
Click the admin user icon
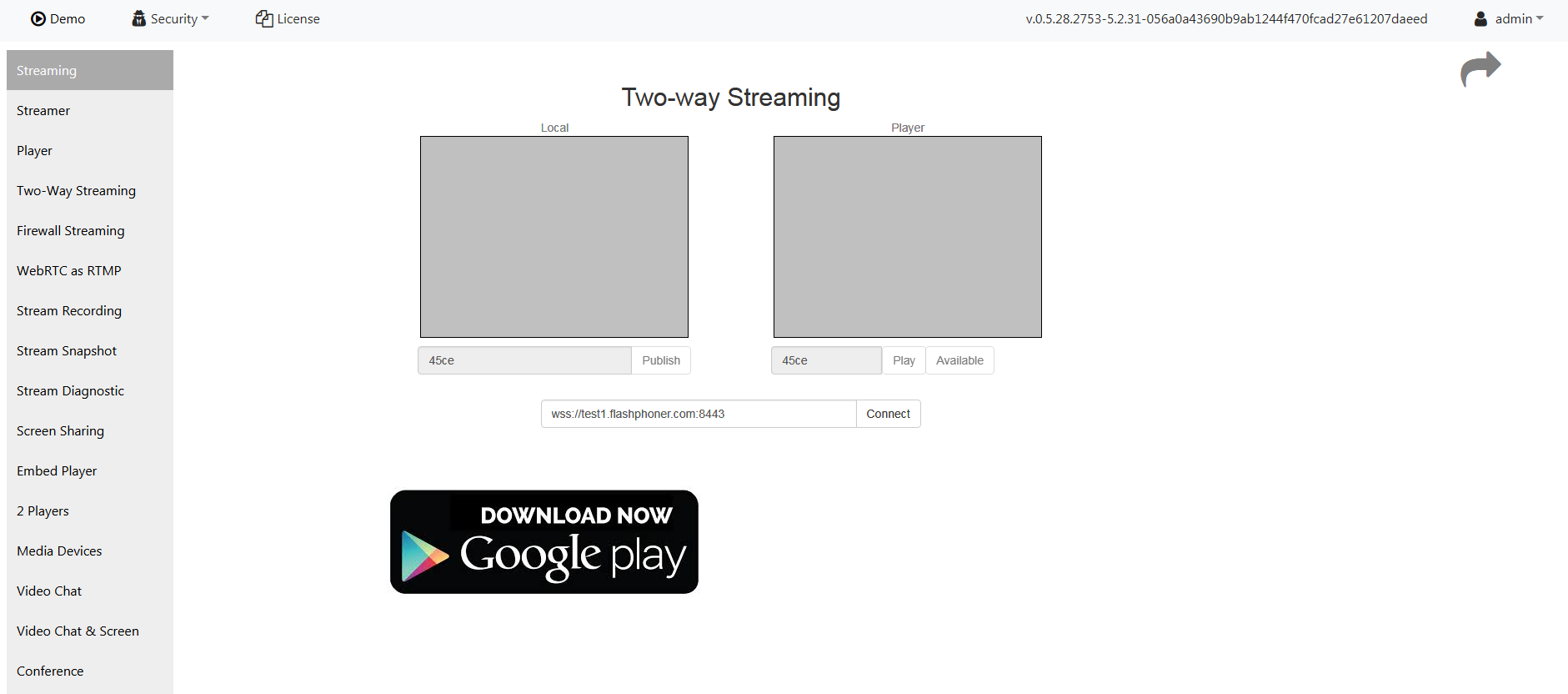tap(1480, 19)
